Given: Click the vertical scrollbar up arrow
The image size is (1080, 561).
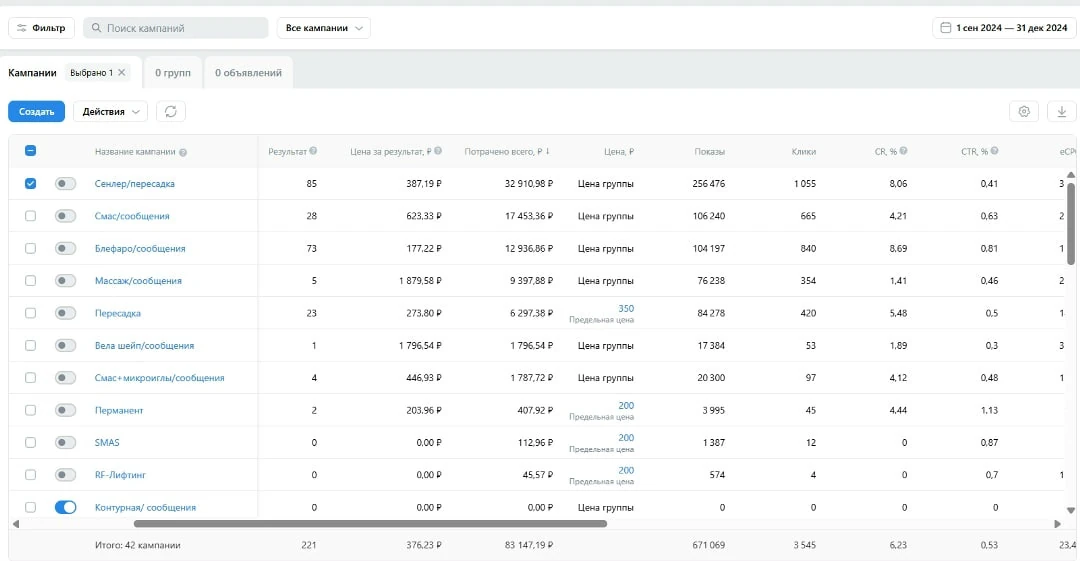Looking at the screenshot, I should 1070,175.
